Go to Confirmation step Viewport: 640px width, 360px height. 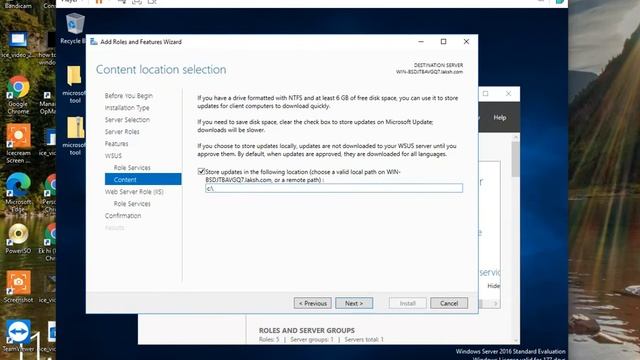click(123, 216)
